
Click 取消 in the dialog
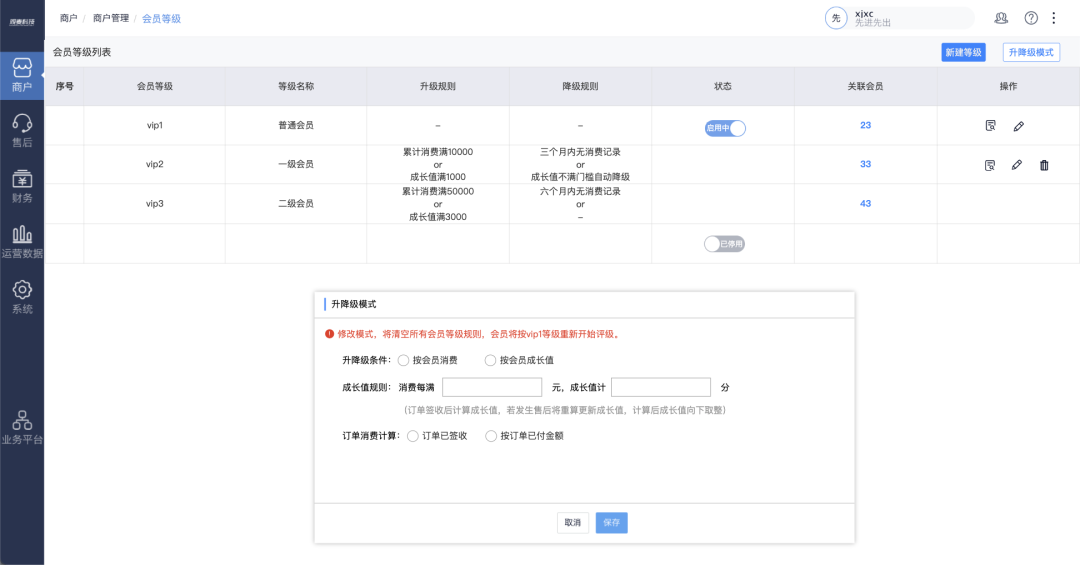pos(572,522)
